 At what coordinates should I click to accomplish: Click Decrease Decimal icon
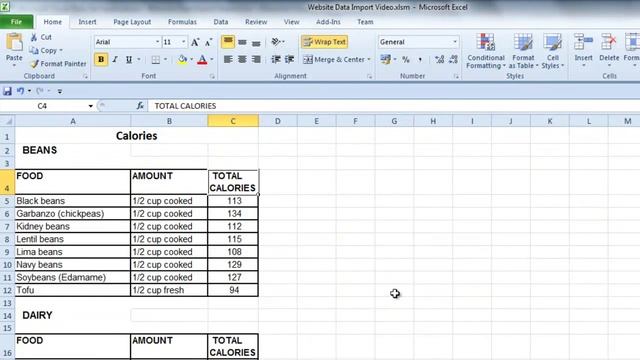(x=453, y=60)
